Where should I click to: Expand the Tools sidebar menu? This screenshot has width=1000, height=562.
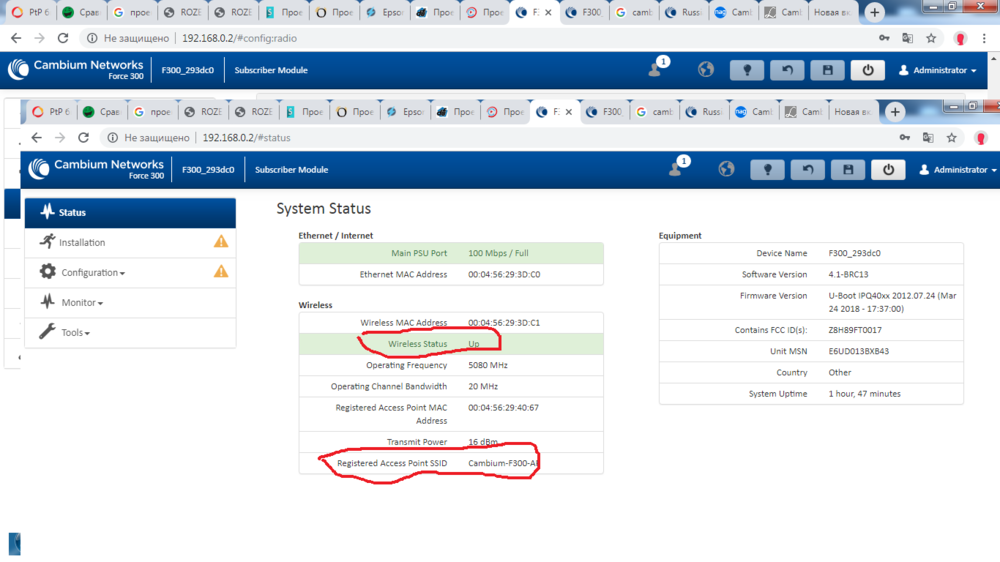click(75, 333)
